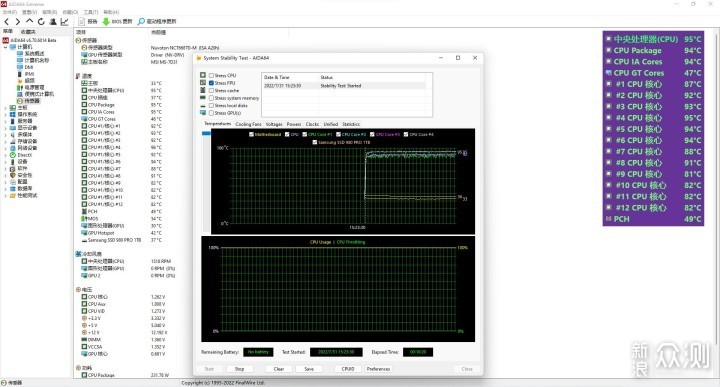
Task: Open the 文件(F) menu
Action: 10,12
